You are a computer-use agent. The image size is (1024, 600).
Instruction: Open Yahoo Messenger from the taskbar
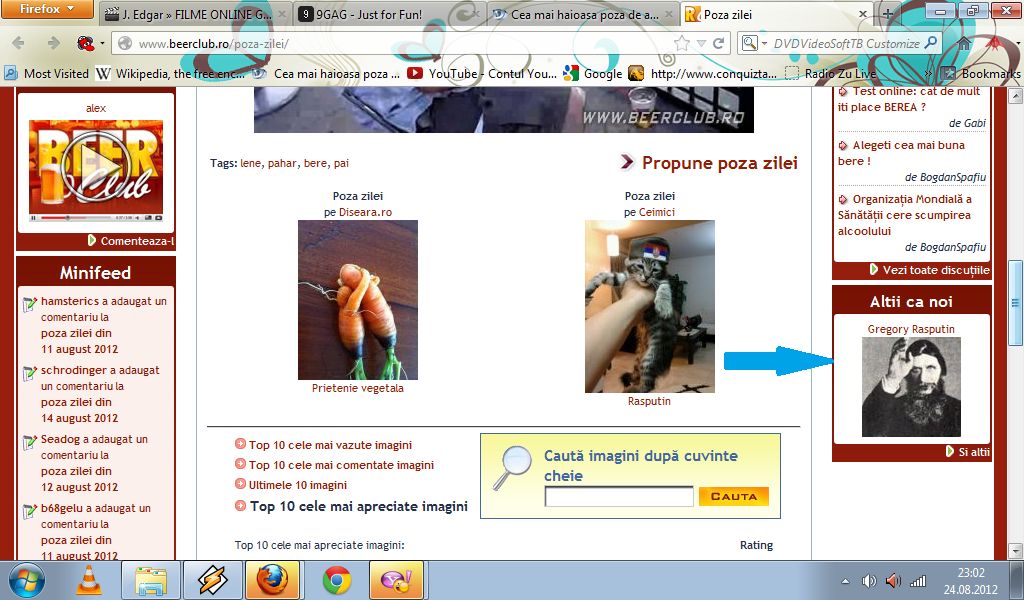[x=396, y=580]
